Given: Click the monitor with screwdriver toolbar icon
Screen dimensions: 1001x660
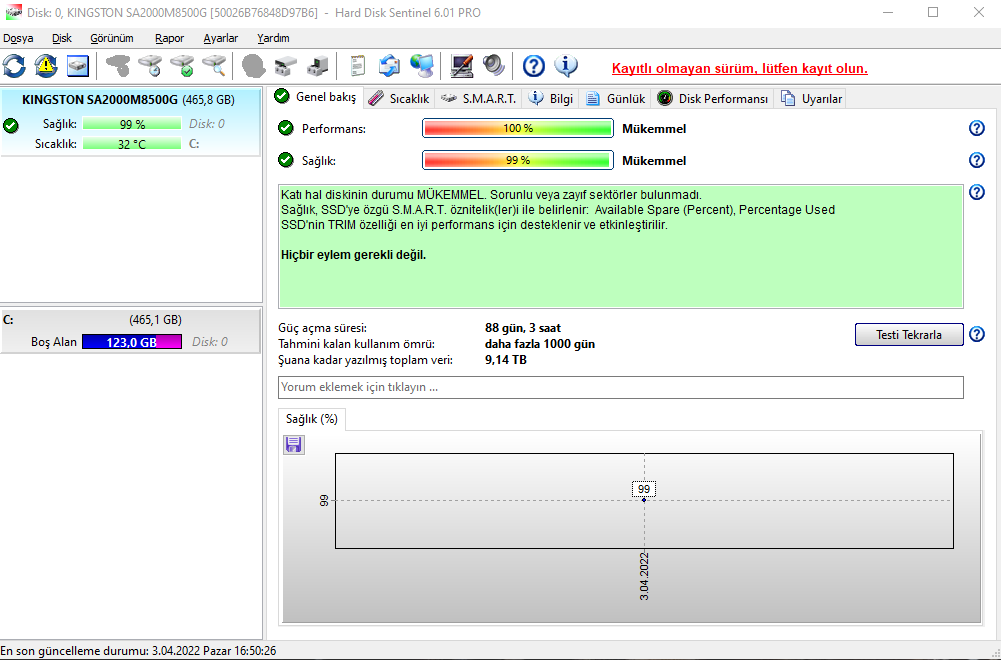Looking at the screenshot, I should (462, 66).
